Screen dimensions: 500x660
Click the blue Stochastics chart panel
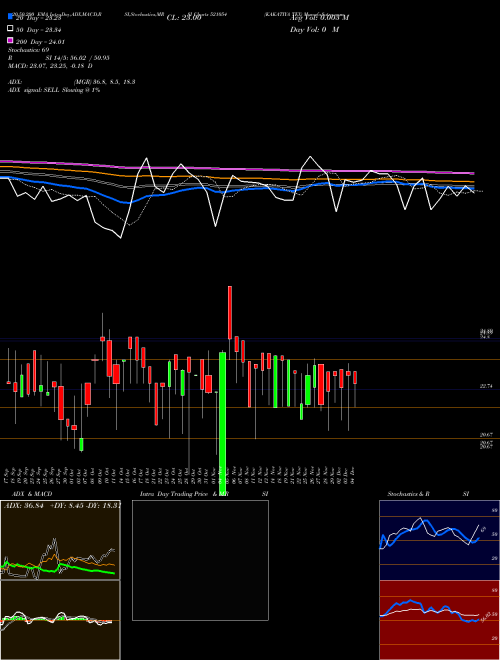point(439,540)
